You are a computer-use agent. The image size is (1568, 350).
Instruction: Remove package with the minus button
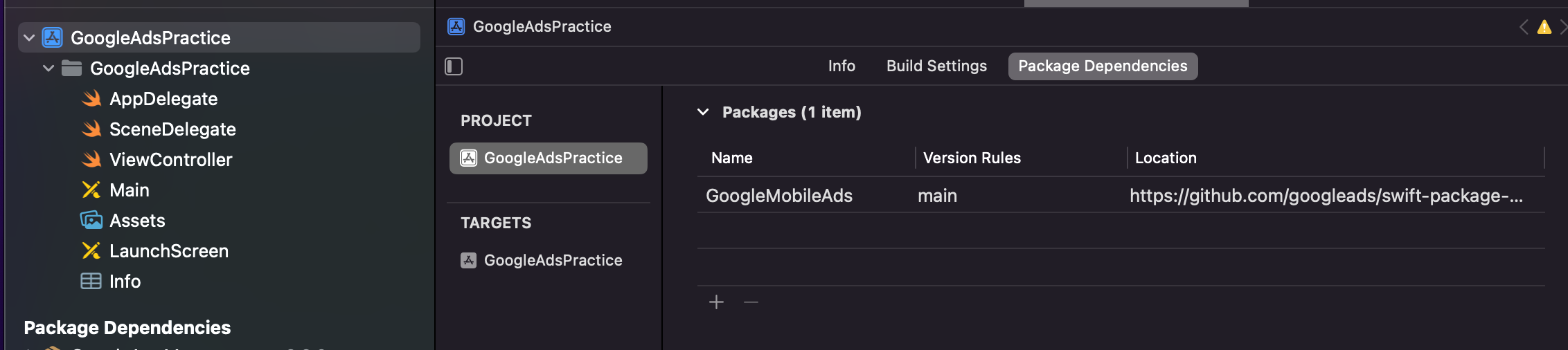click(751, 302)
